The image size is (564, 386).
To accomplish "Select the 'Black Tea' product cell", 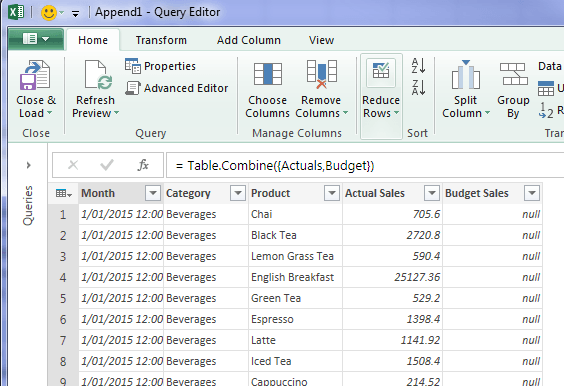I will click(295, 235).
